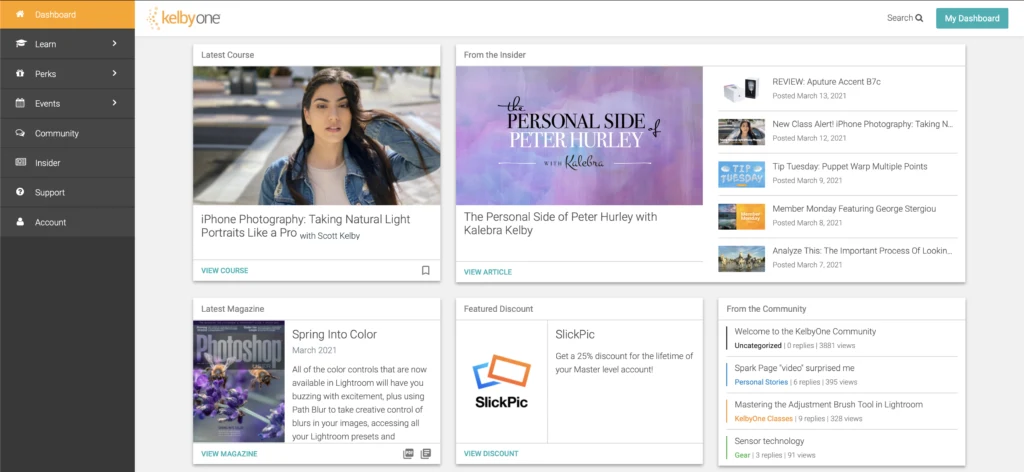Image resolution: width=1024 pixels, height=472 pixels.
Task: Open 'Mastering the Adjustment Brush Tool' thread
Action: click(828, 405)
